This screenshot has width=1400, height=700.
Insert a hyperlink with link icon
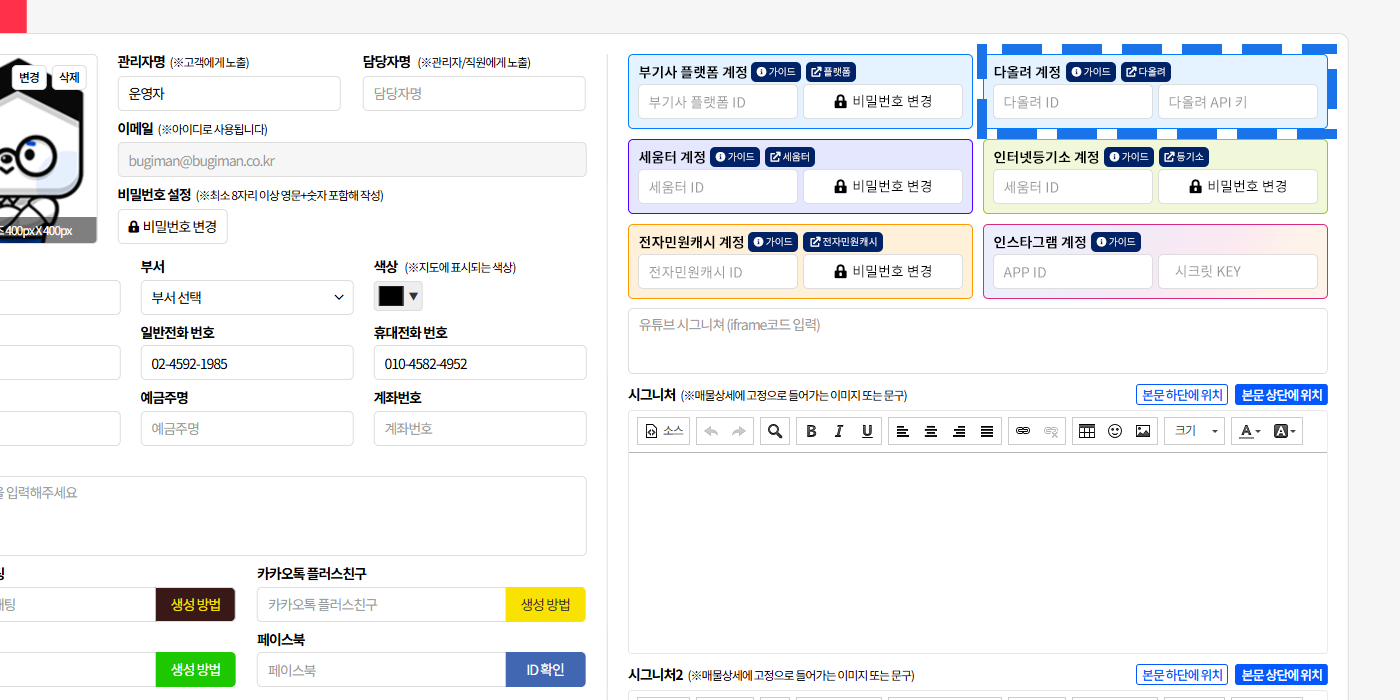(1022, 431)
